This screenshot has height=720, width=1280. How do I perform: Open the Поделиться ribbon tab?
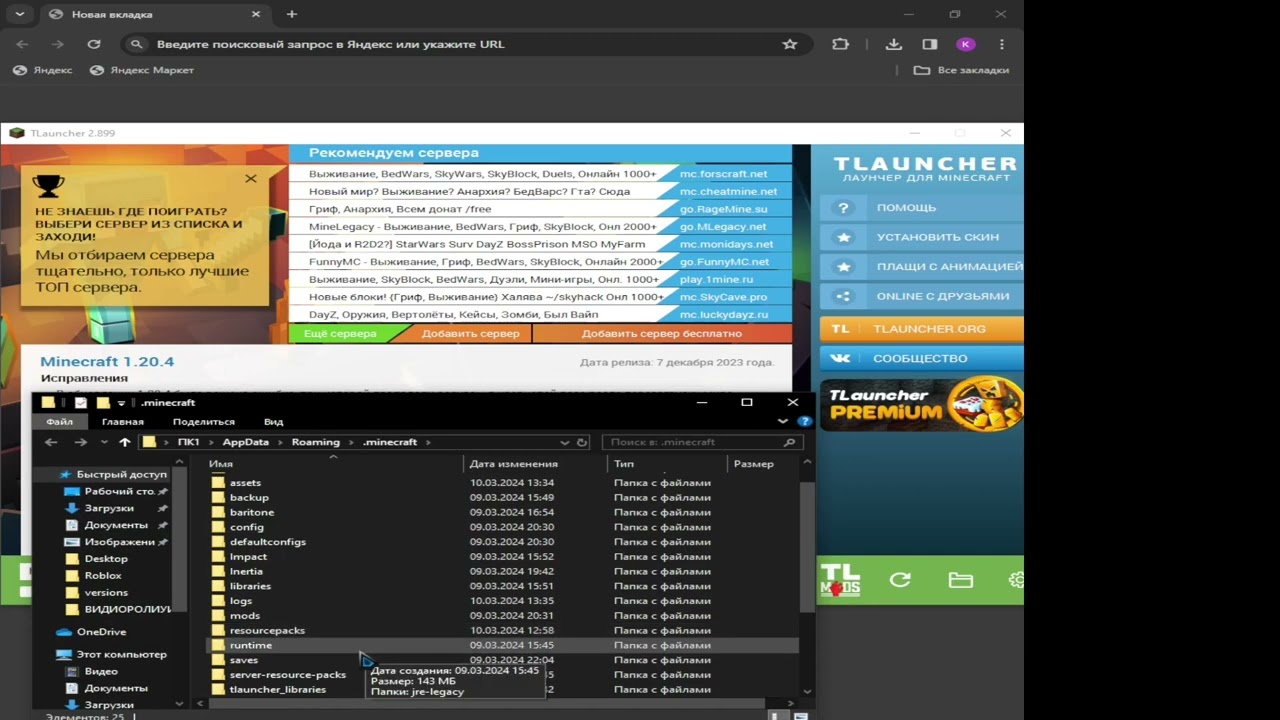[x=204, y=421]
